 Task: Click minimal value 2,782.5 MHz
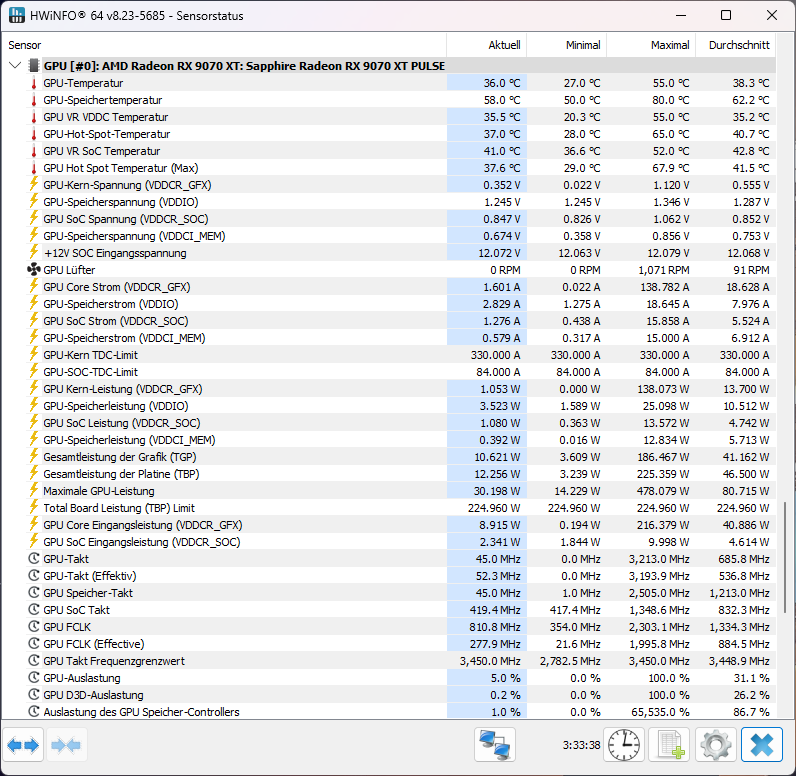point(570,661)
